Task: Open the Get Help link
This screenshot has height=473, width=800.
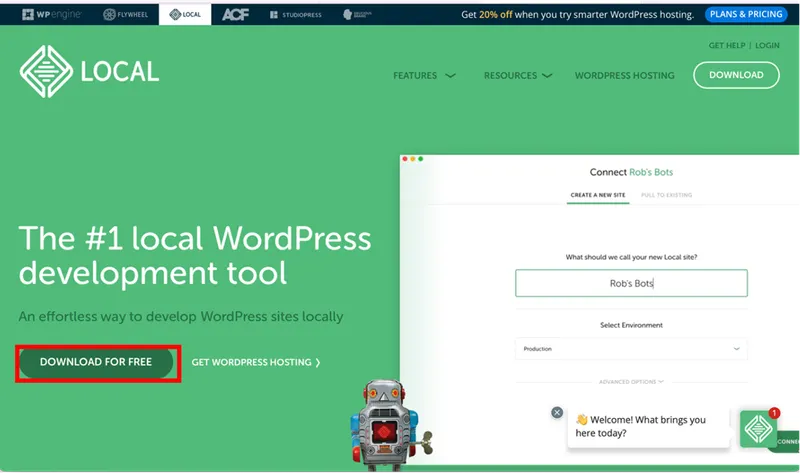Action: pyautogui.click(x=727, y=45)
